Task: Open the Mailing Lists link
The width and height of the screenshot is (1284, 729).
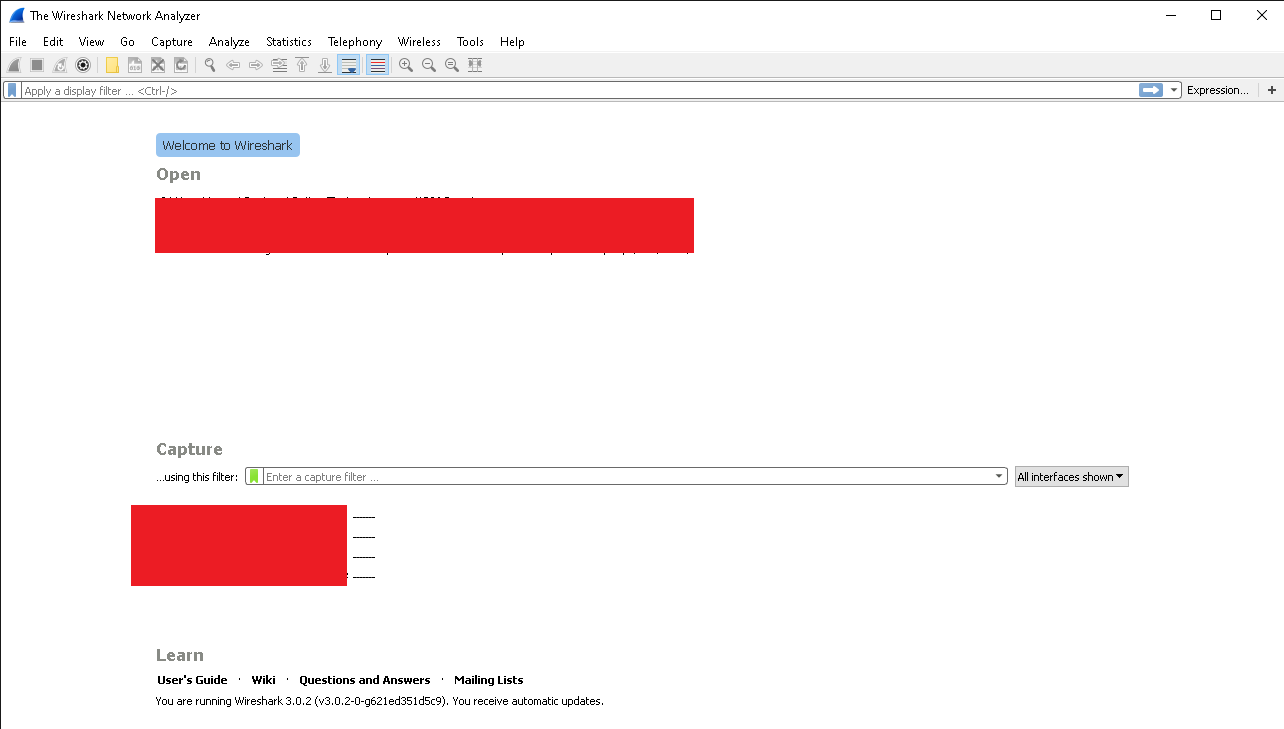Action: (x=489, y=680)
